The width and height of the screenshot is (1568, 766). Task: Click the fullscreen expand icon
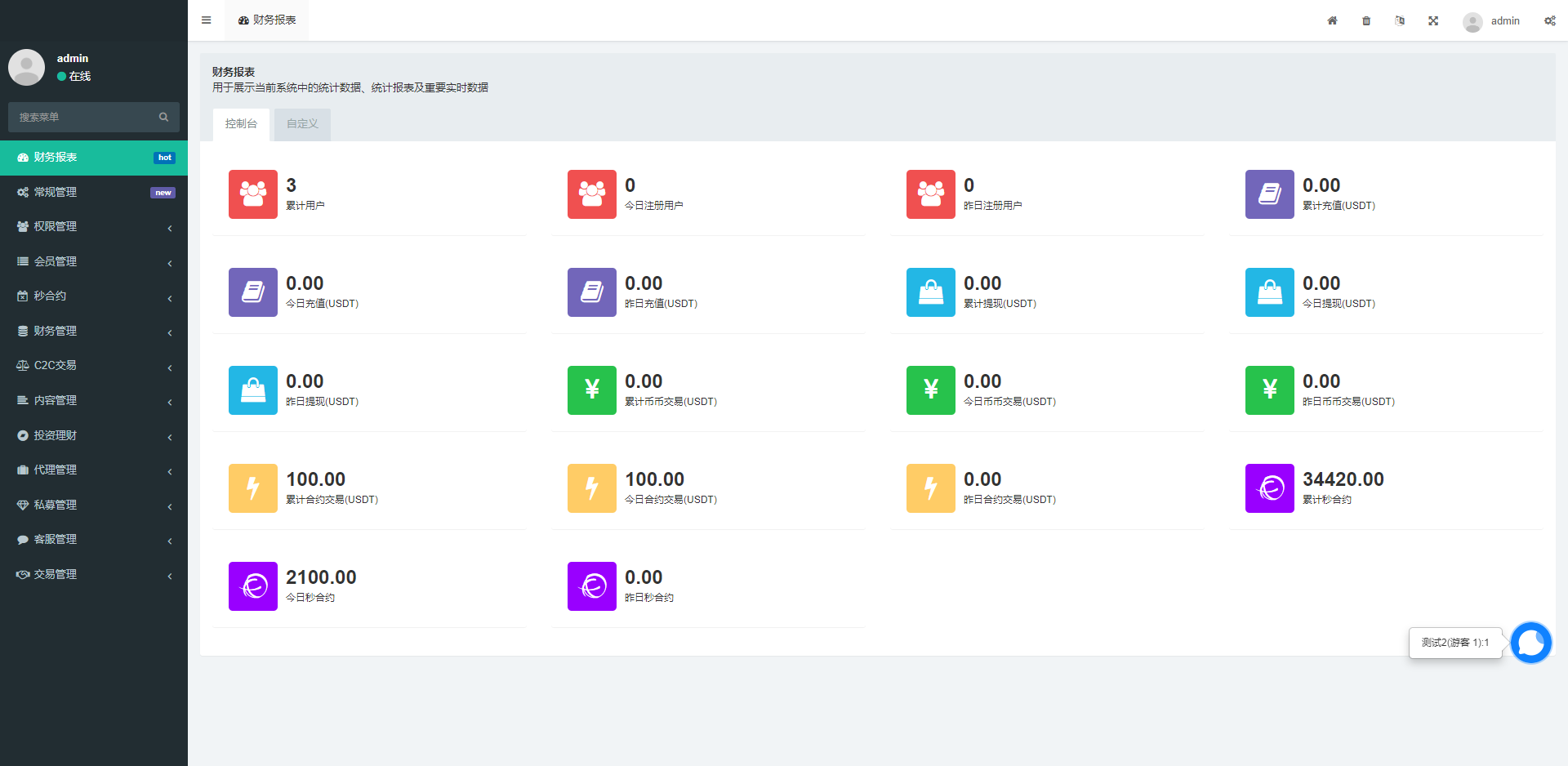pos(1433,20)
